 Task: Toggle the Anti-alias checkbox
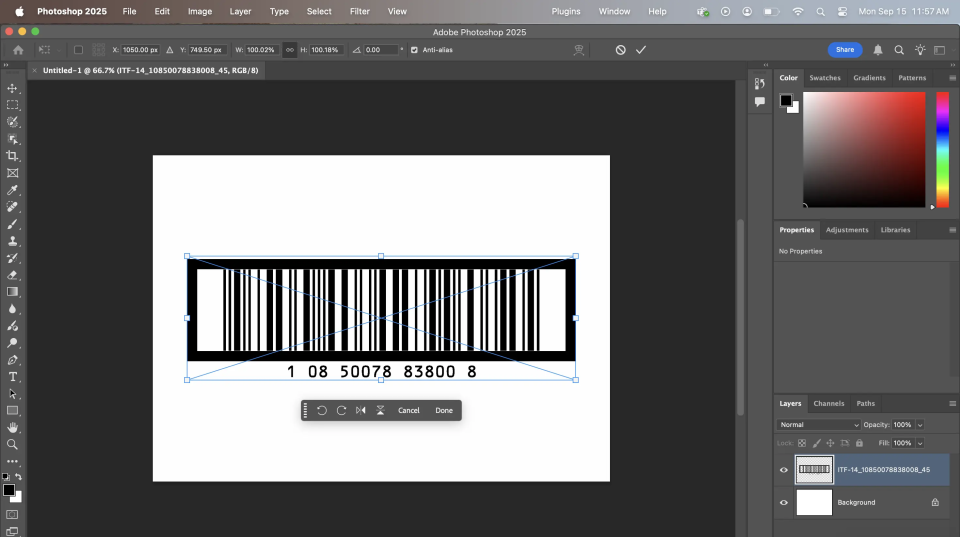415,50
